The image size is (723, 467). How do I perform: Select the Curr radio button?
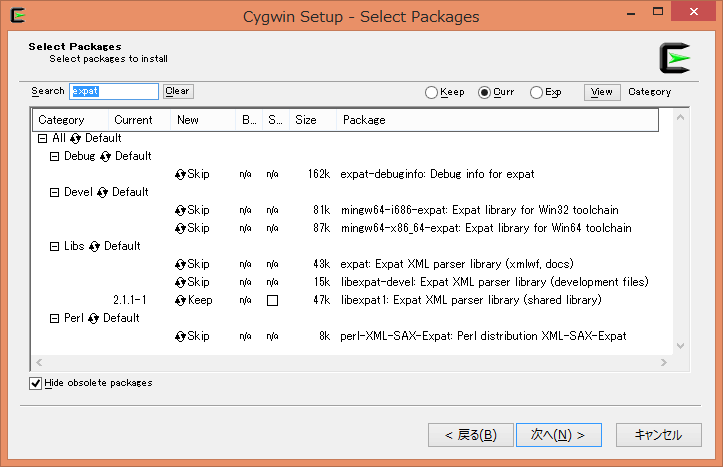[484, 92]
